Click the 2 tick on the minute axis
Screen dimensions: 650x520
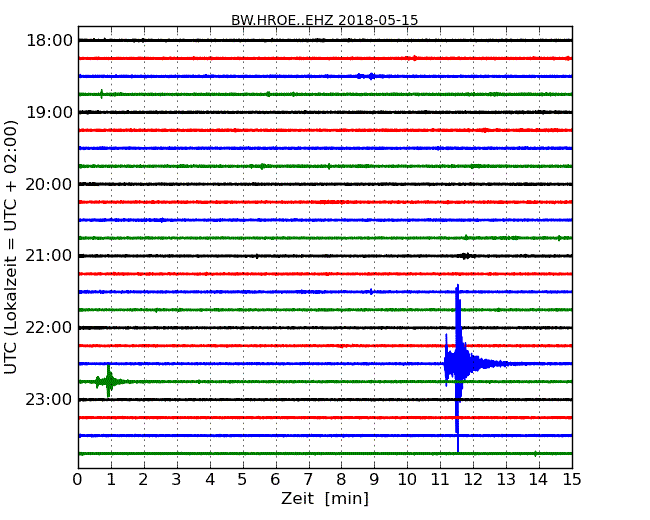point(143,480)
